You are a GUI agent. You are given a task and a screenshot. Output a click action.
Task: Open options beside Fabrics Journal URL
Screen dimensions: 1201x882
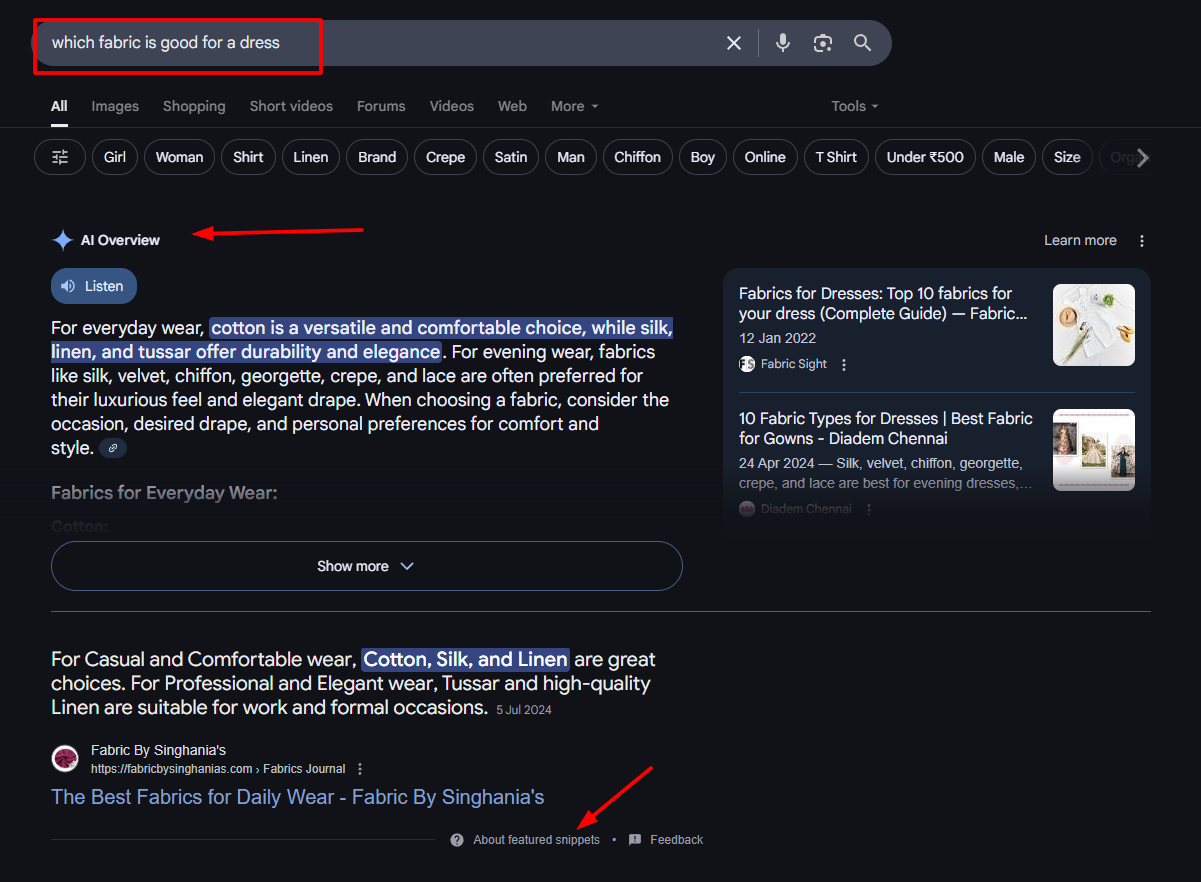(360, 769)
